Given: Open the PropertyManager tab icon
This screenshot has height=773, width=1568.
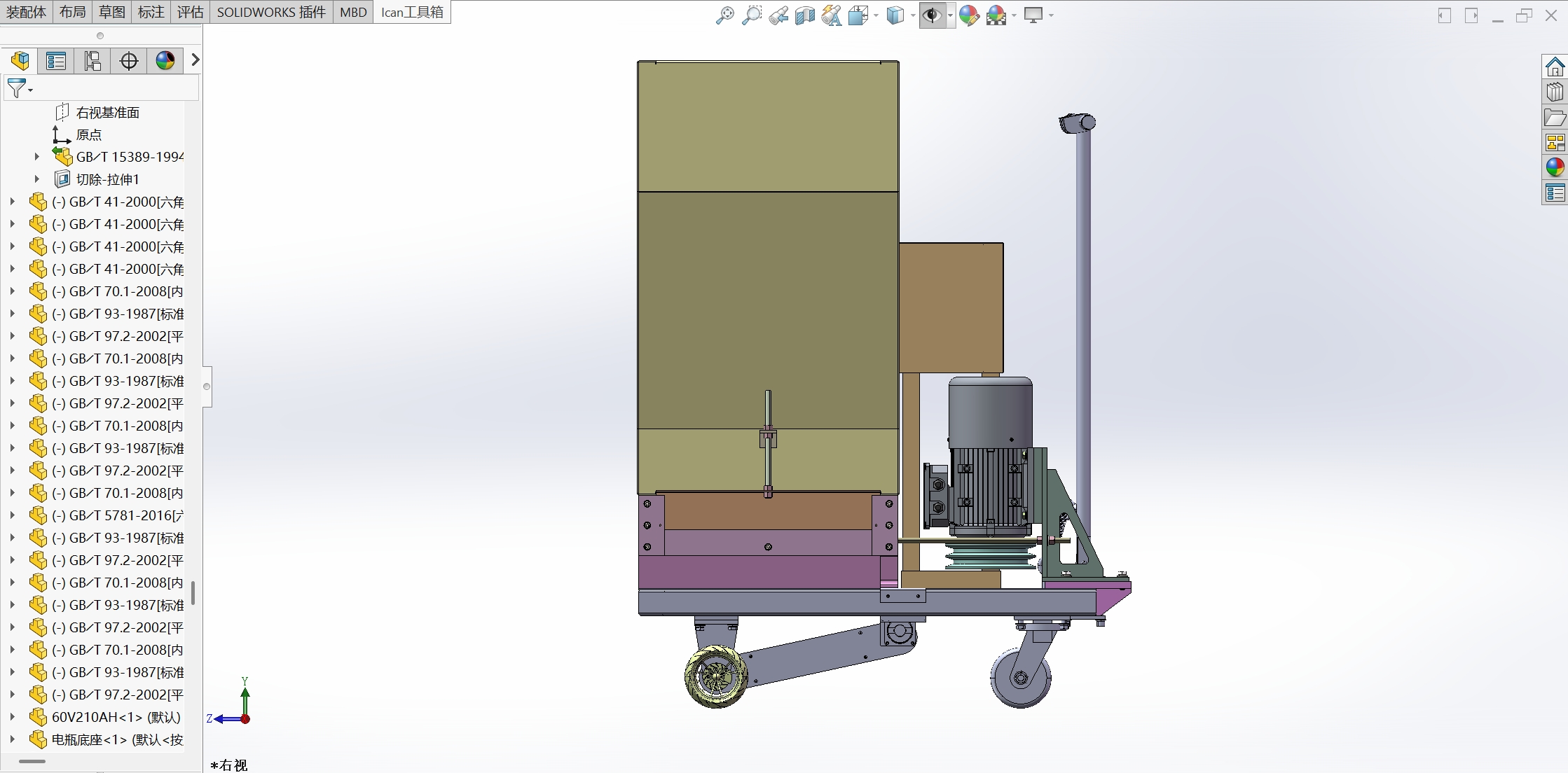Looking at the screenshot, I should coord(56,61).
